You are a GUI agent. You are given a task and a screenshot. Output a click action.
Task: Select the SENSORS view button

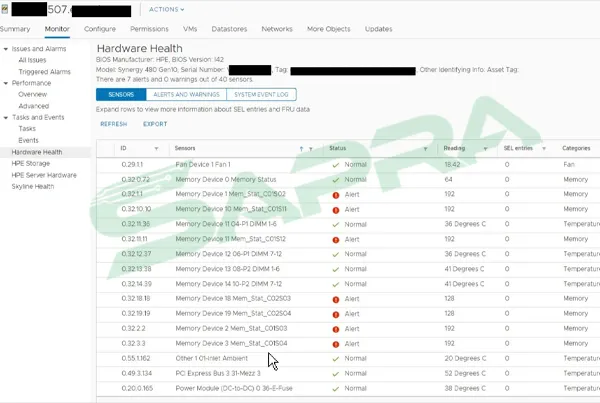[x=121, y=95]
